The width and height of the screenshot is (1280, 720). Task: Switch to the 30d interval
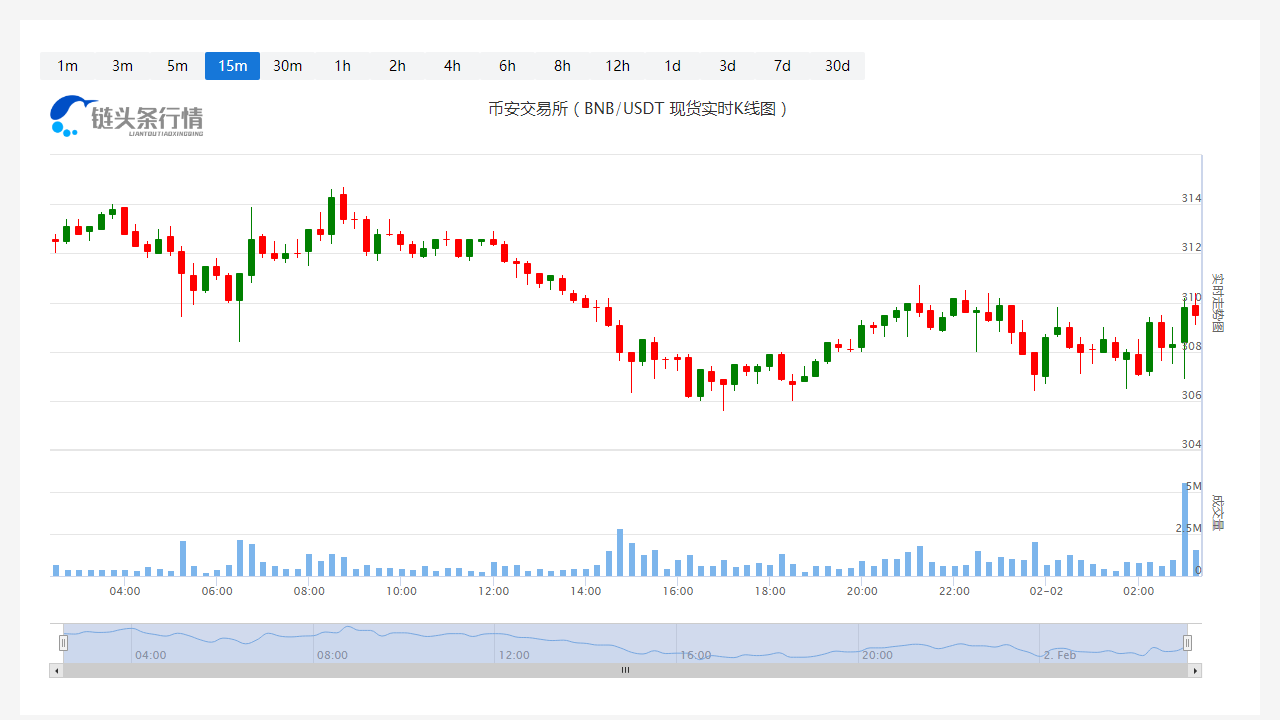[837, 66]
